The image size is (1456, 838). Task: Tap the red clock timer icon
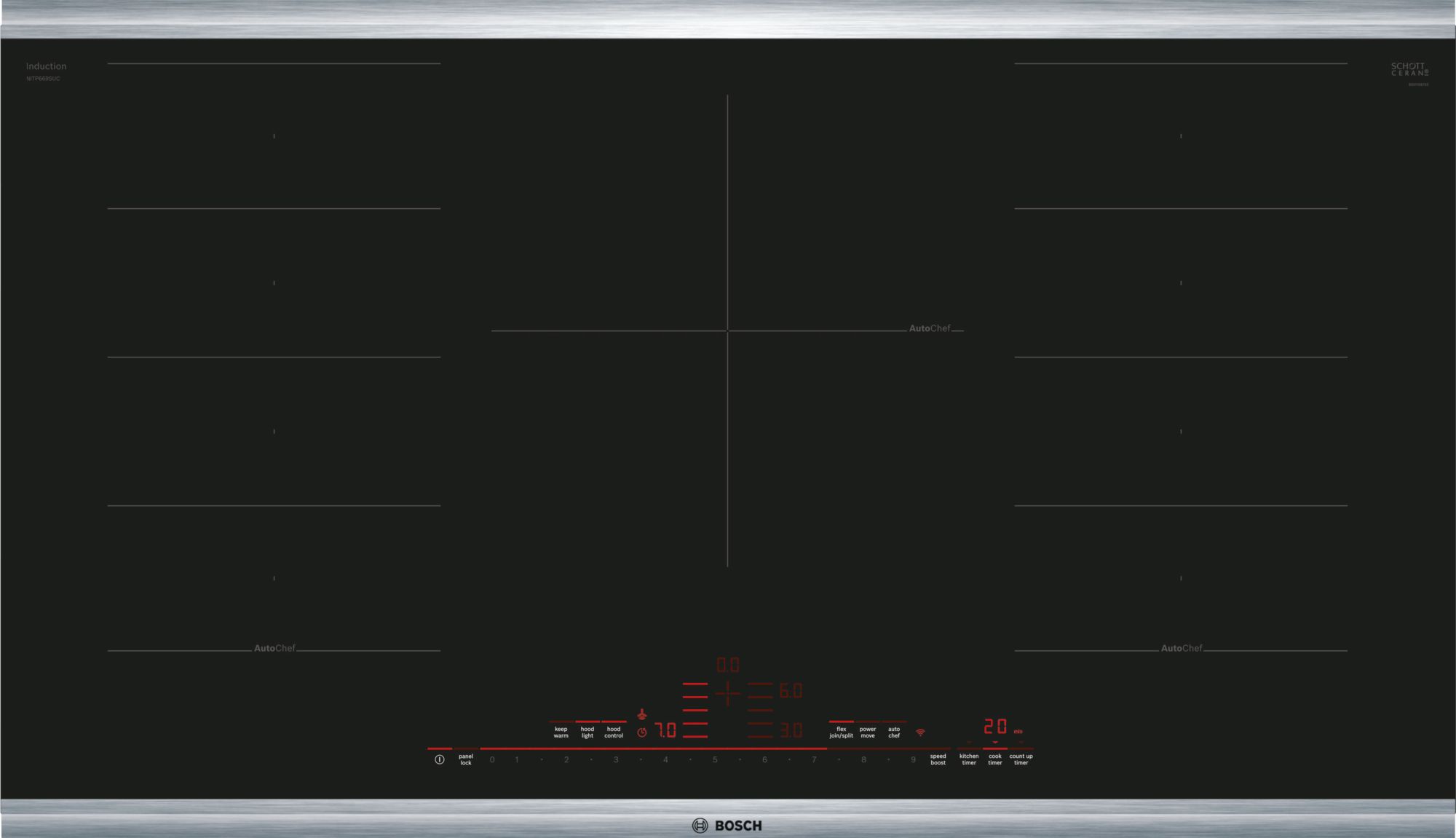(x=642, y=732)
